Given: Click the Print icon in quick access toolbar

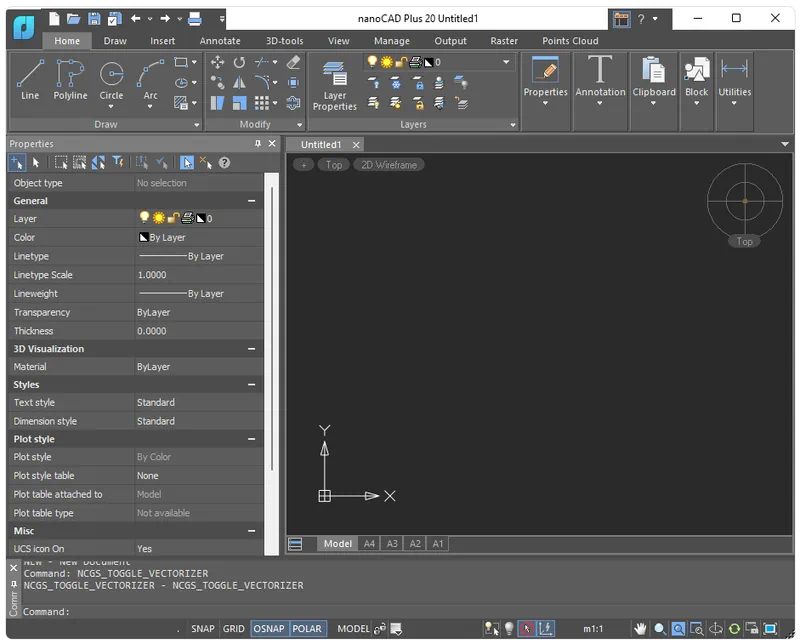Looking at the screenshot, I should (x=194, y=19).
